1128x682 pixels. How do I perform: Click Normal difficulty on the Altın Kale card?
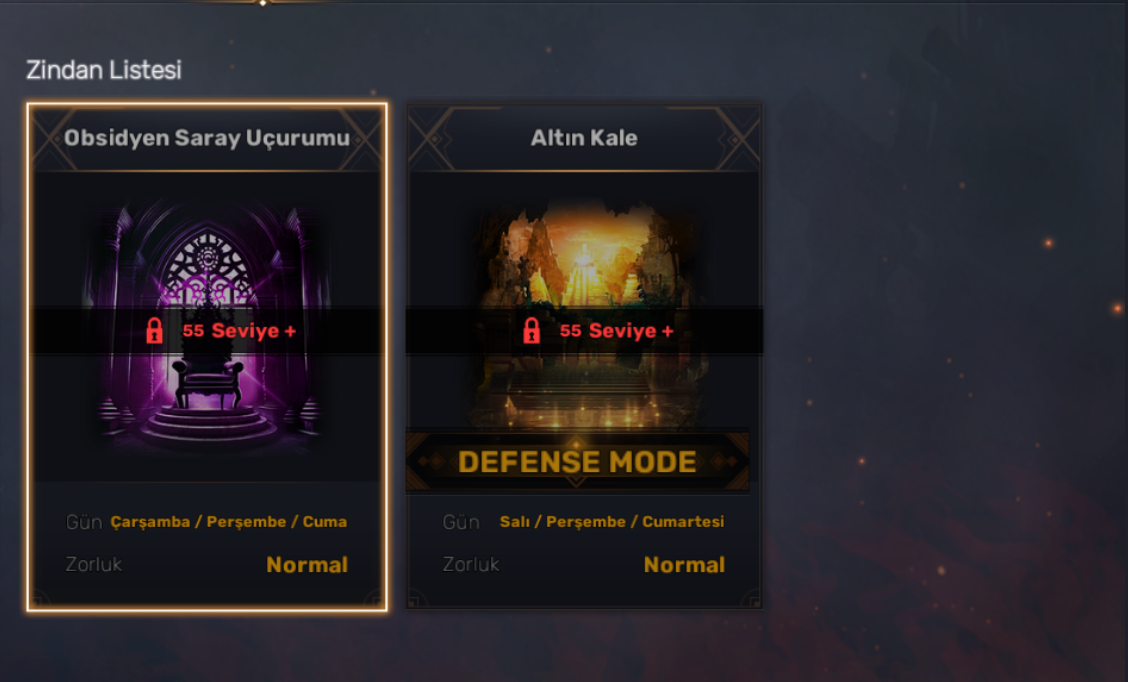(684, 565)
